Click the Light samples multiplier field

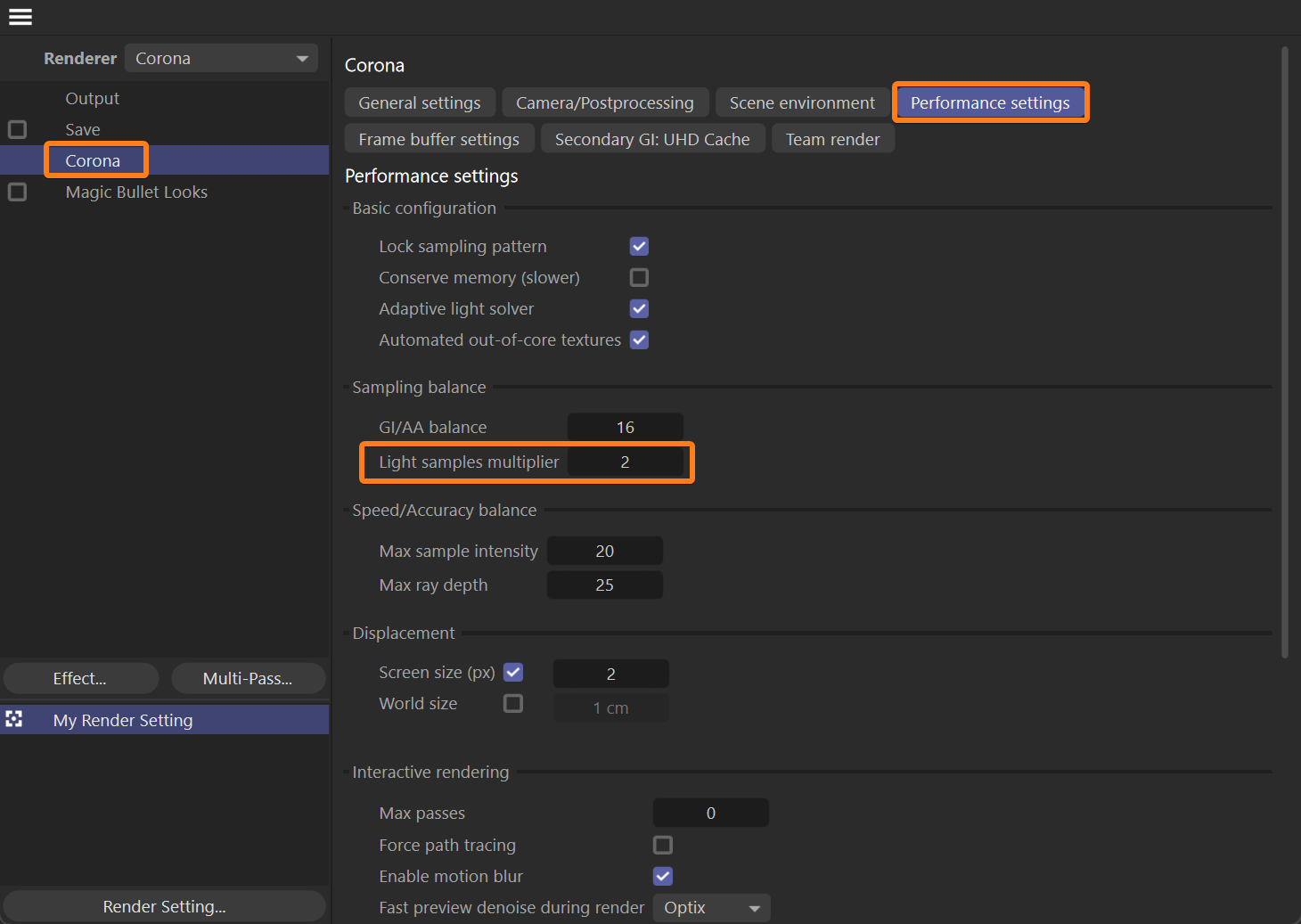pyautogui.click(x=626, y=462)
